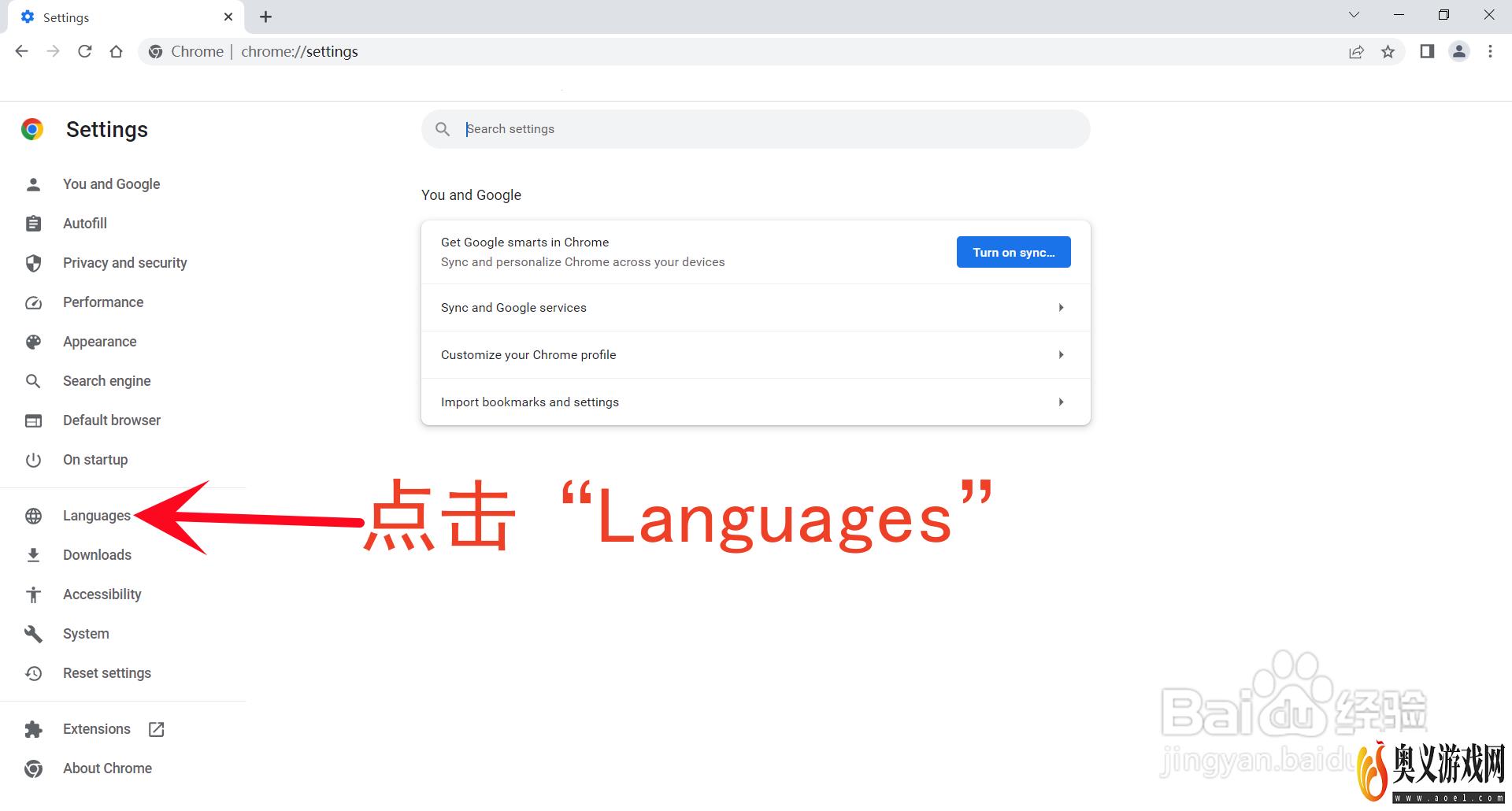Open Languages settings

pos(96,516)
